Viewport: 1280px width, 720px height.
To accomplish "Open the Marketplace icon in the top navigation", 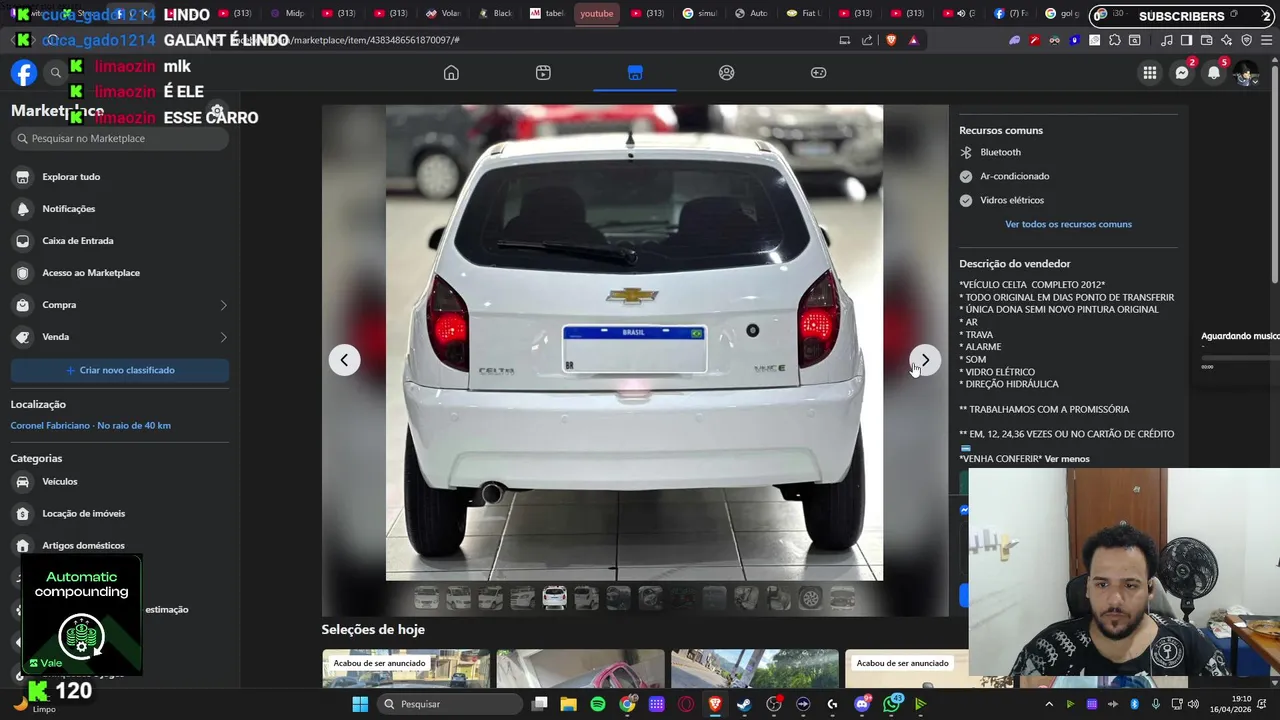I will point(635,73).
